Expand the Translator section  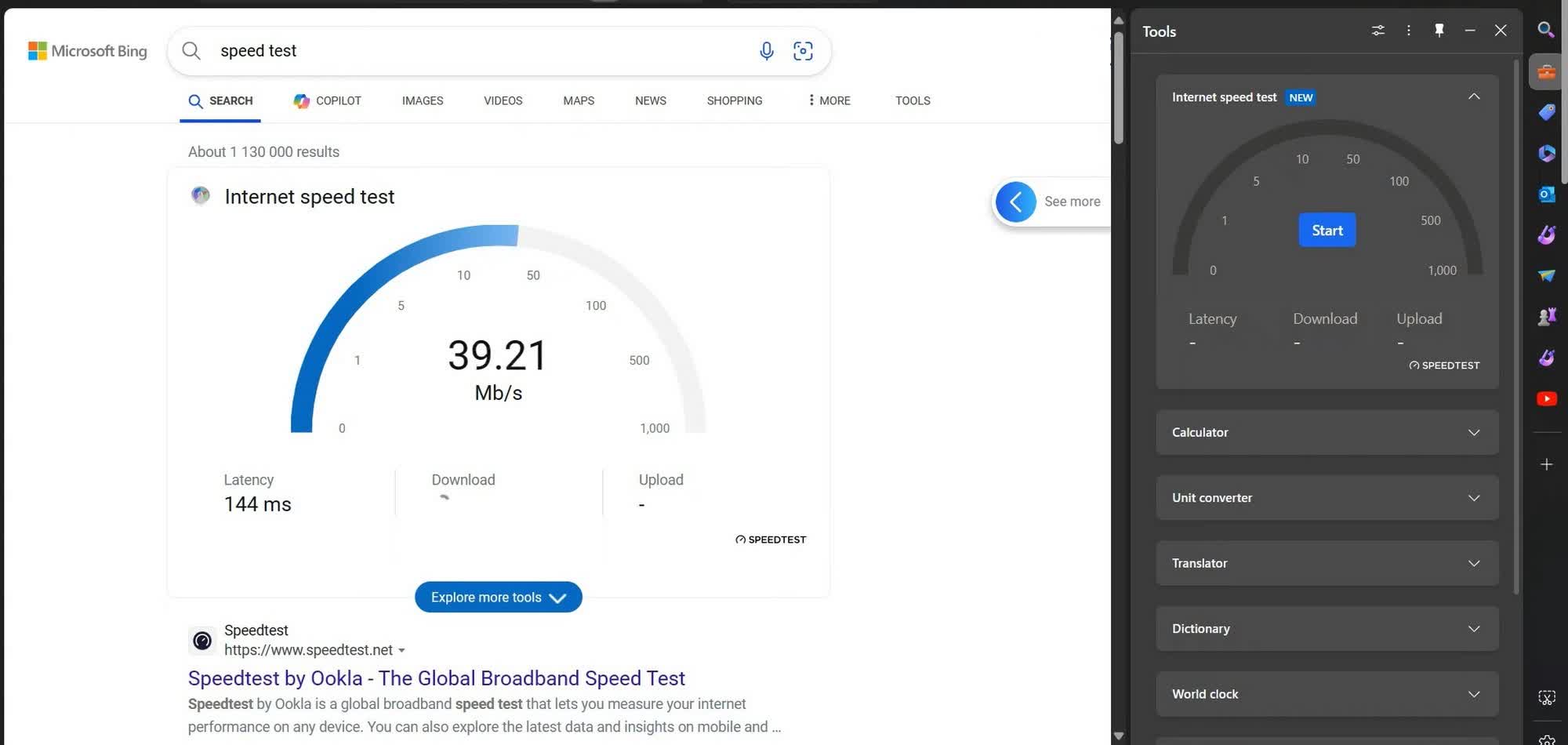tap(1327, 563)
